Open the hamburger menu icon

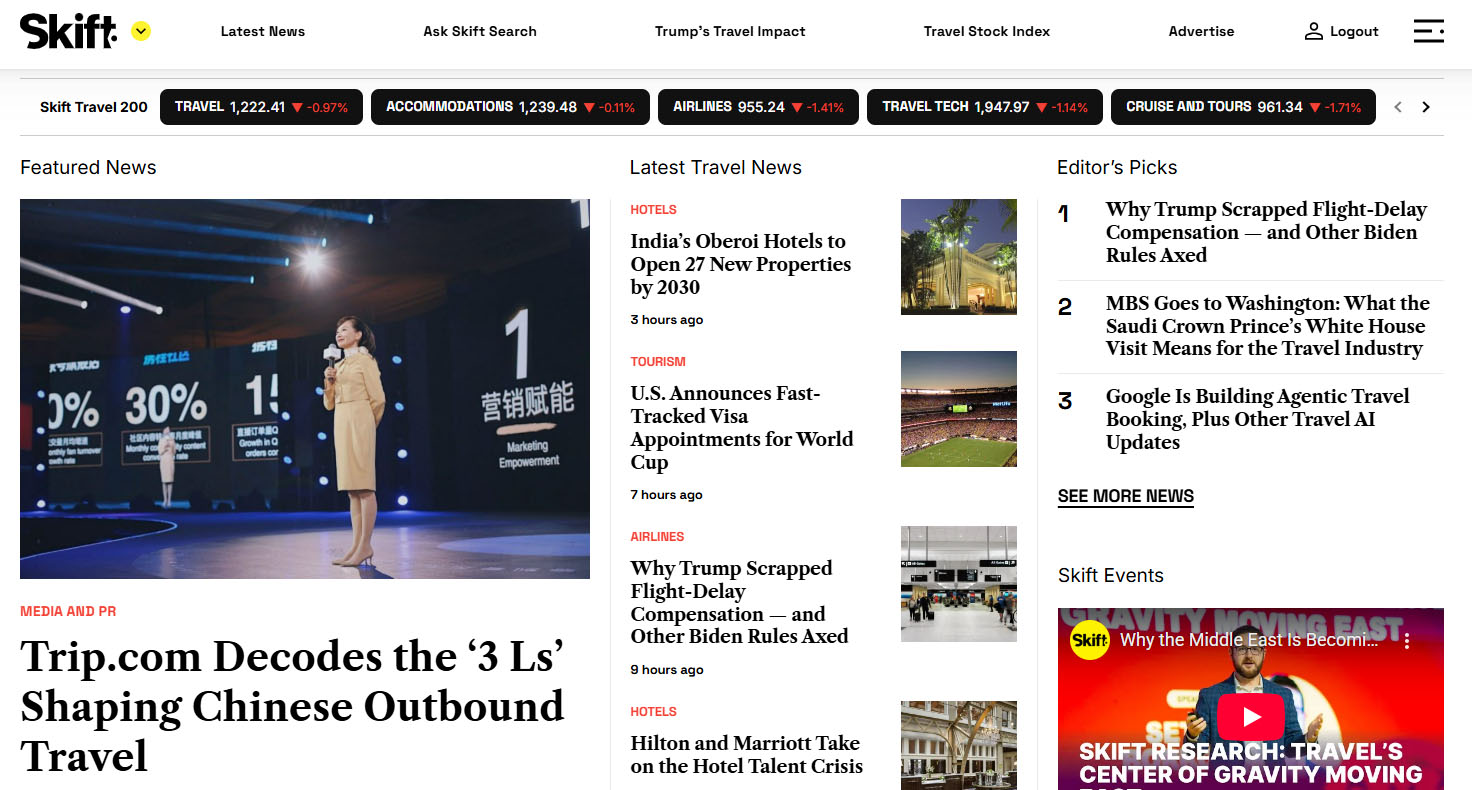tap(1428, 31)
